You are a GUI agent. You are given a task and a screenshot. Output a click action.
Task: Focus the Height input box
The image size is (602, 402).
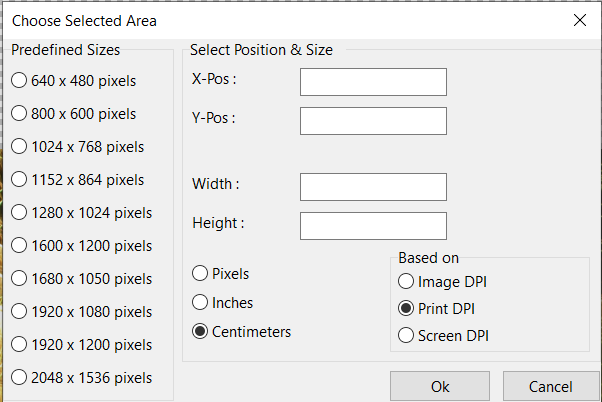373,225
